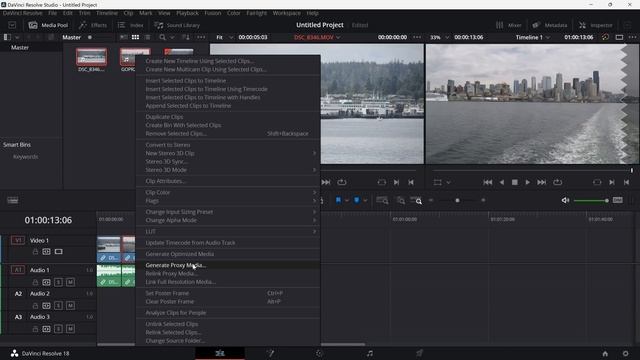Open the Effects panel
Image resolution: width=640 pixels, height=360 pixels.
[x=93, y=25]
